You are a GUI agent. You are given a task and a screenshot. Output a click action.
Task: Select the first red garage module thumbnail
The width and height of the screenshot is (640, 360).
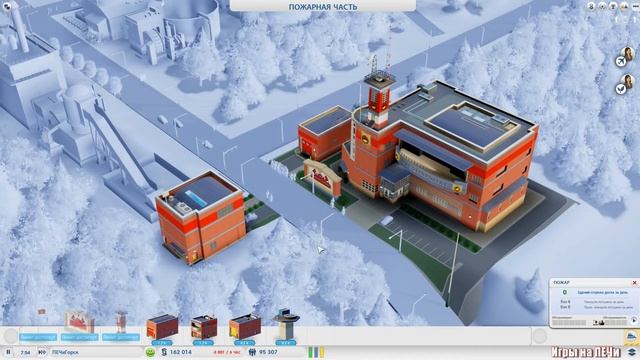tap(162, 327)
